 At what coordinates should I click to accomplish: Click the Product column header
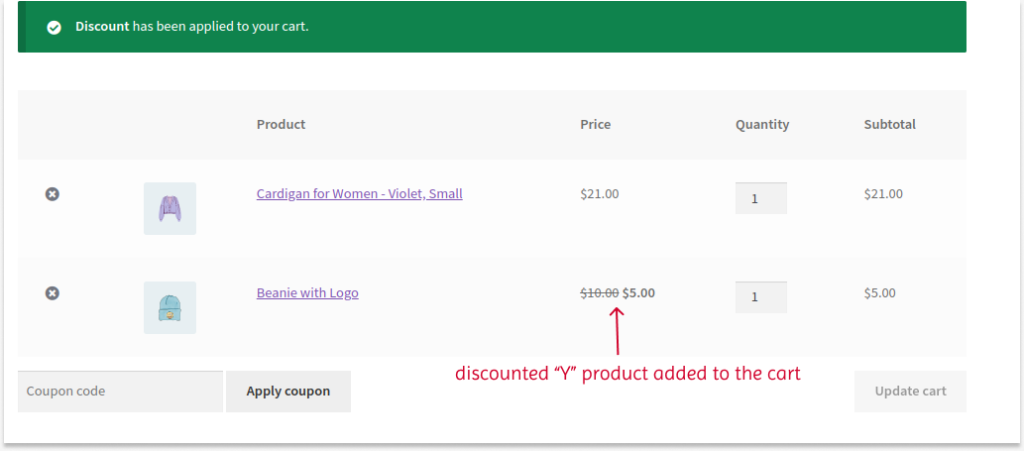click(x=281, y=125)
